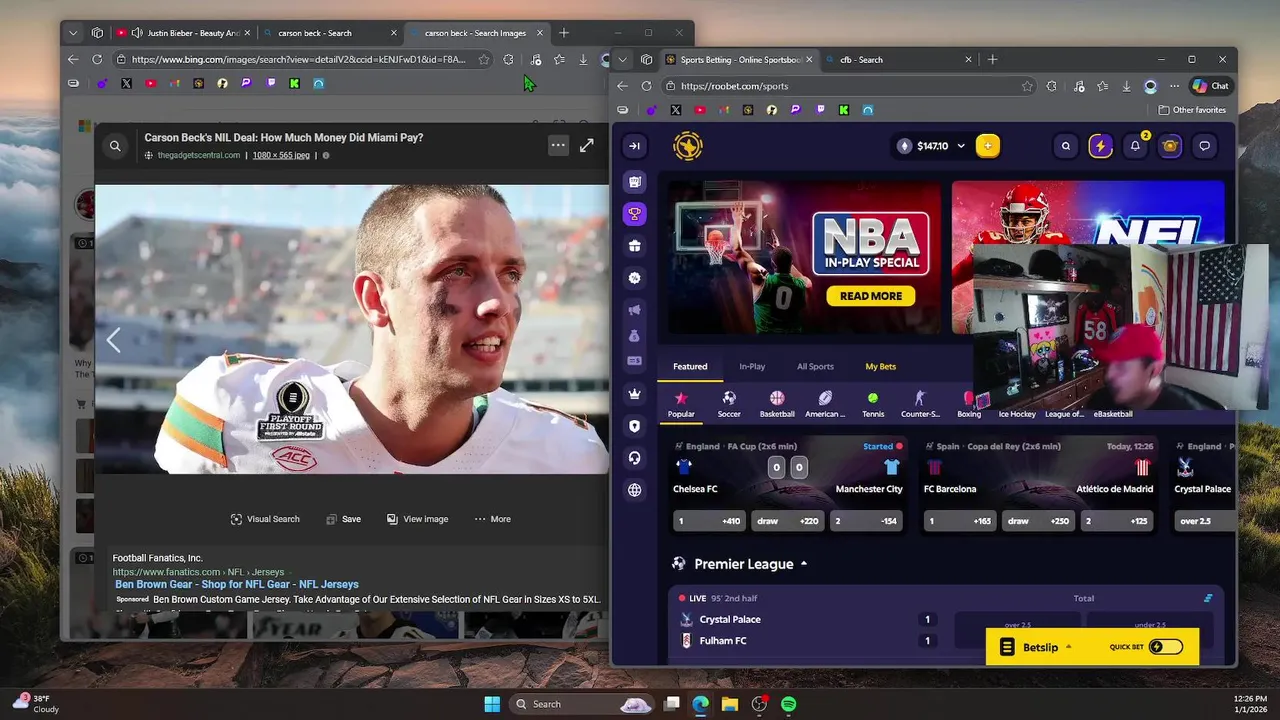Bet on Chelsea FC at +410 odds
The image size is (1280, 720).
click(x=709, y=521)
